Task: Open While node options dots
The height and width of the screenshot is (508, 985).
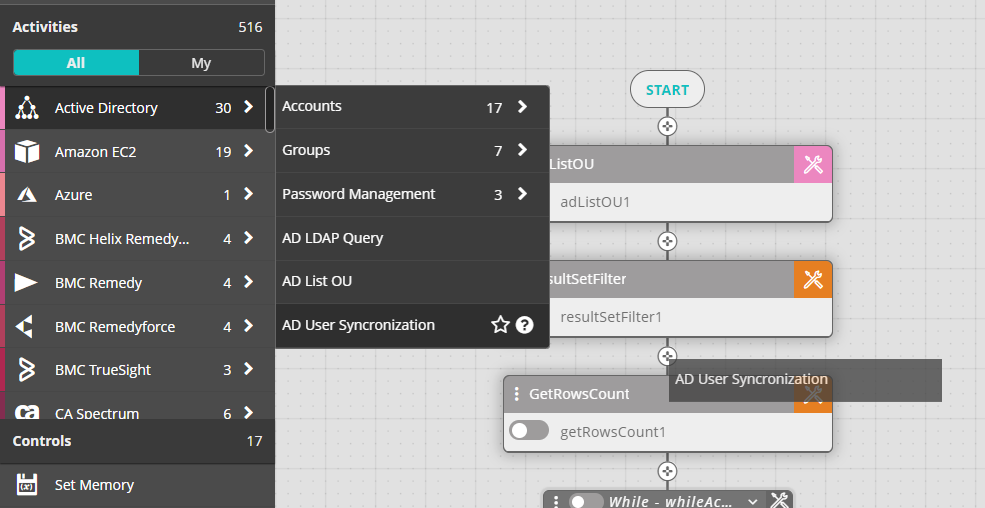Action: pyautogui.click(x=555, y=501)
